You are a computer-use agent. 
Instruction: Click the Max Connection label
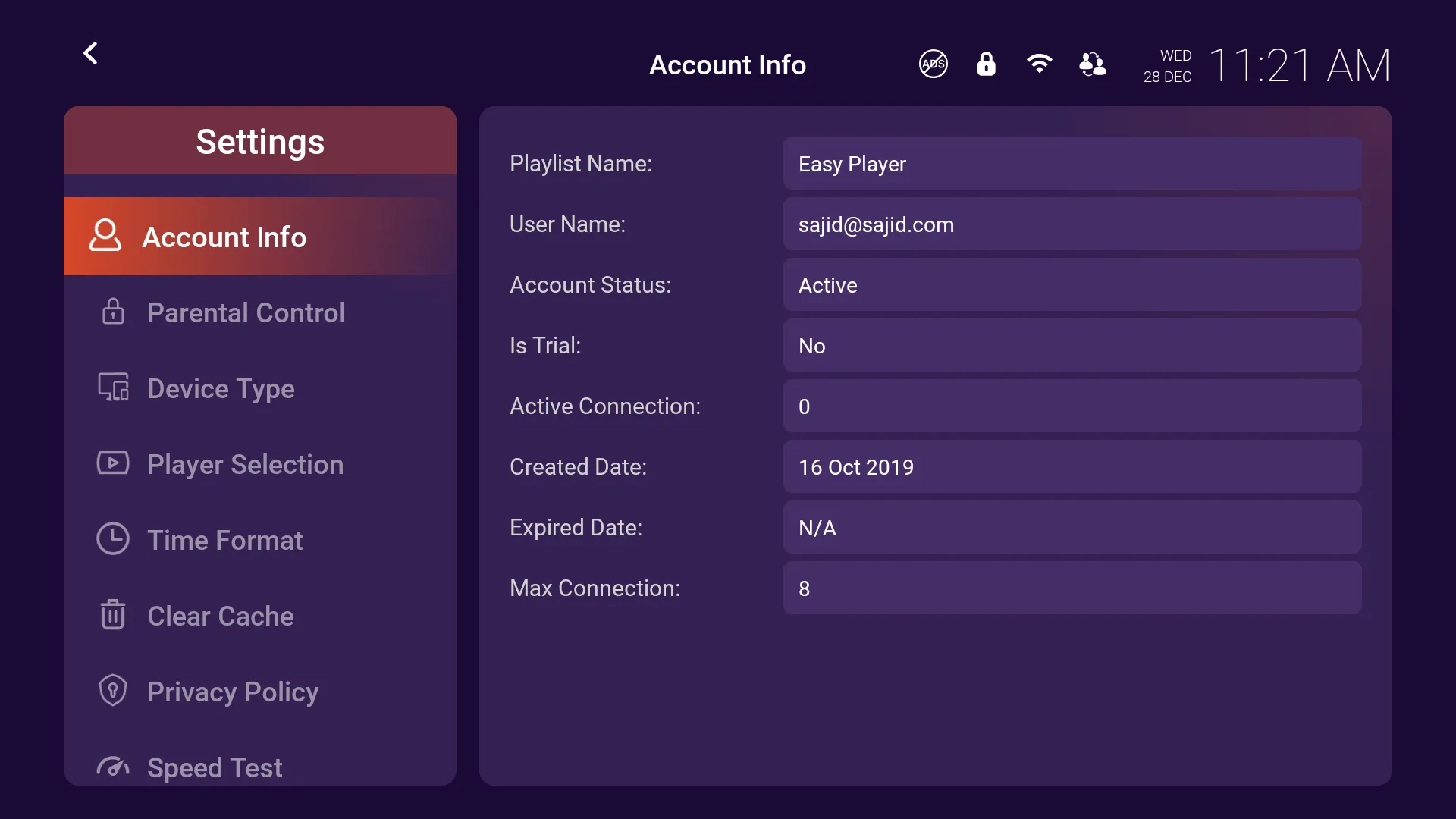point(595,588)
